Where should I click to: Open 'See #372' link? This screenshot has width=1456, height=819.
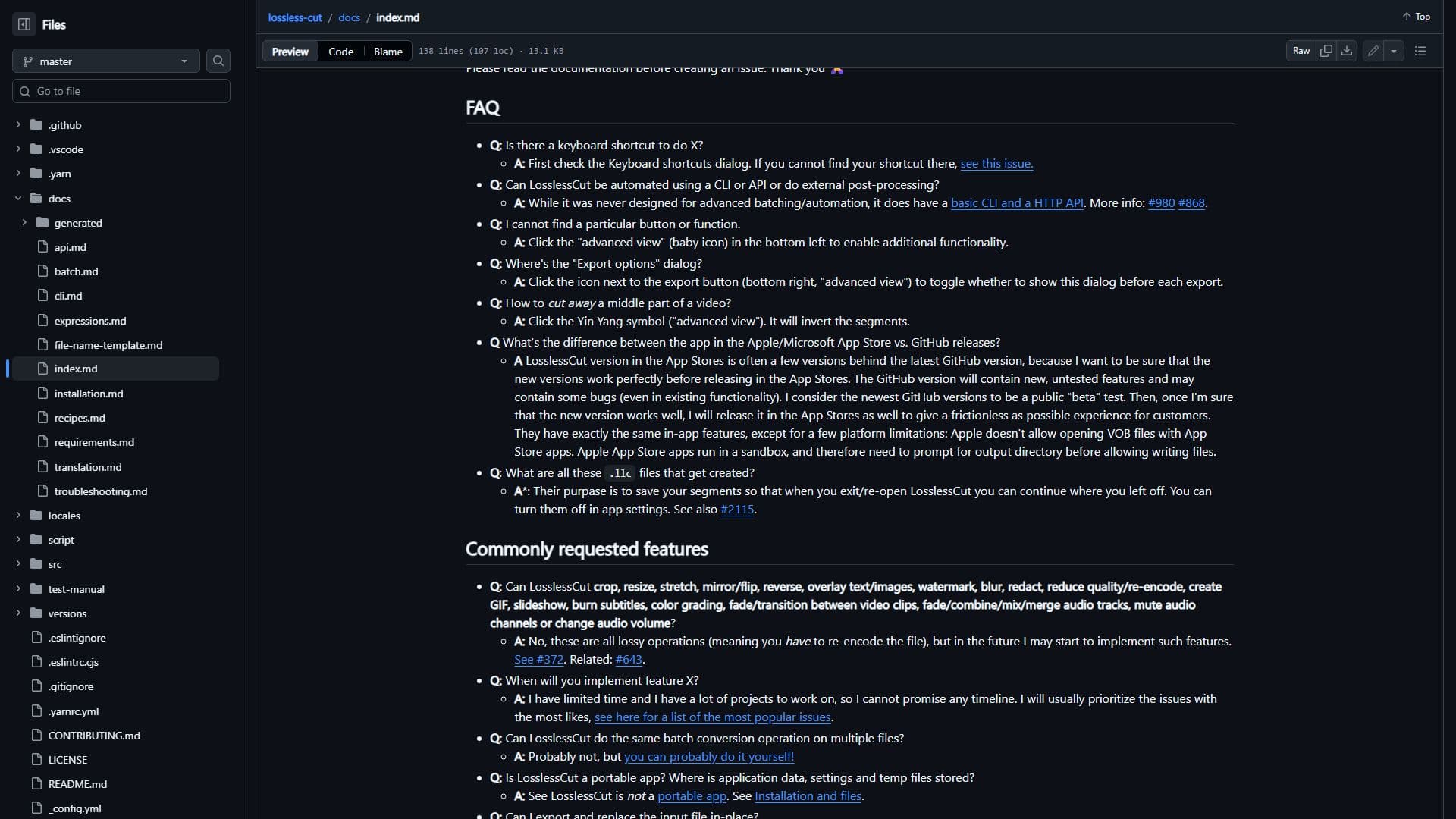(x=538, y=659)
